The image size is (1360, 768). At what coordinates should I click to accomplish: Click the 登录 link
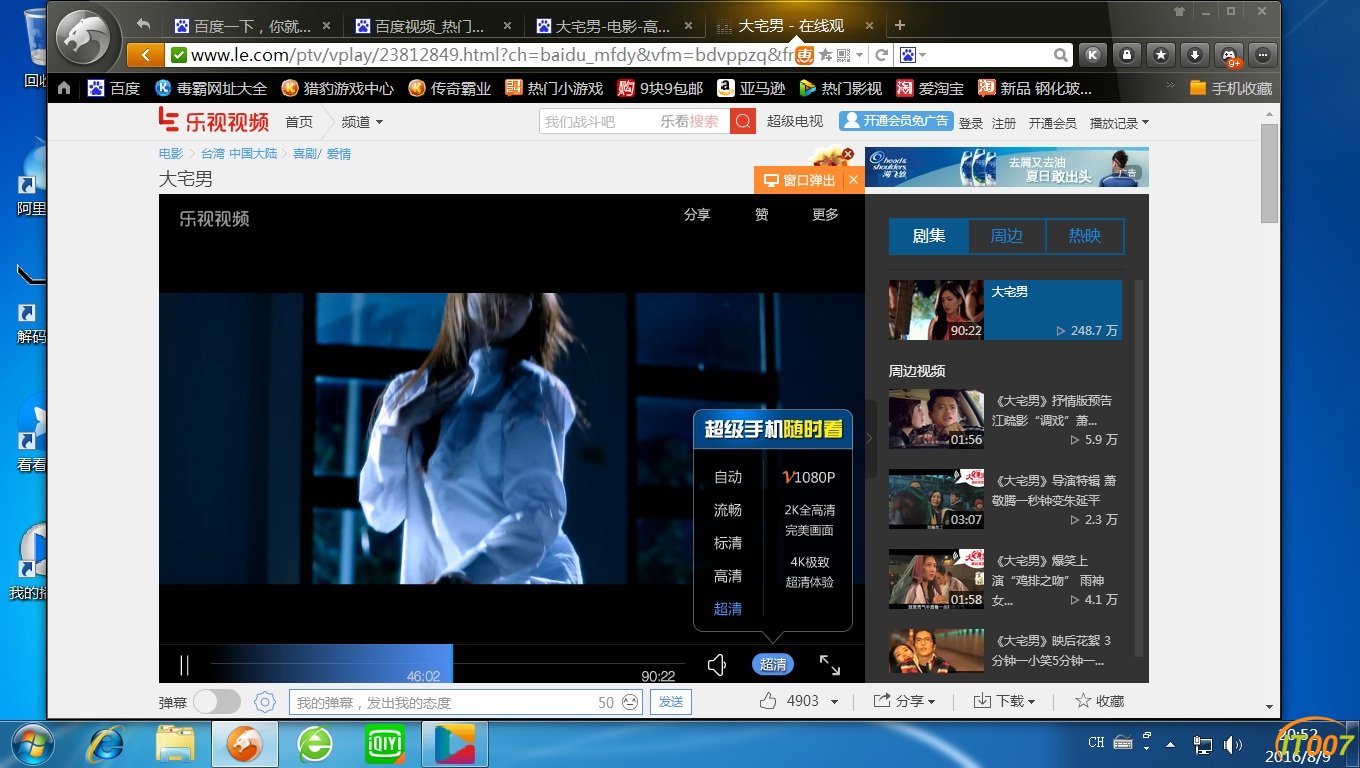(971, 123)
